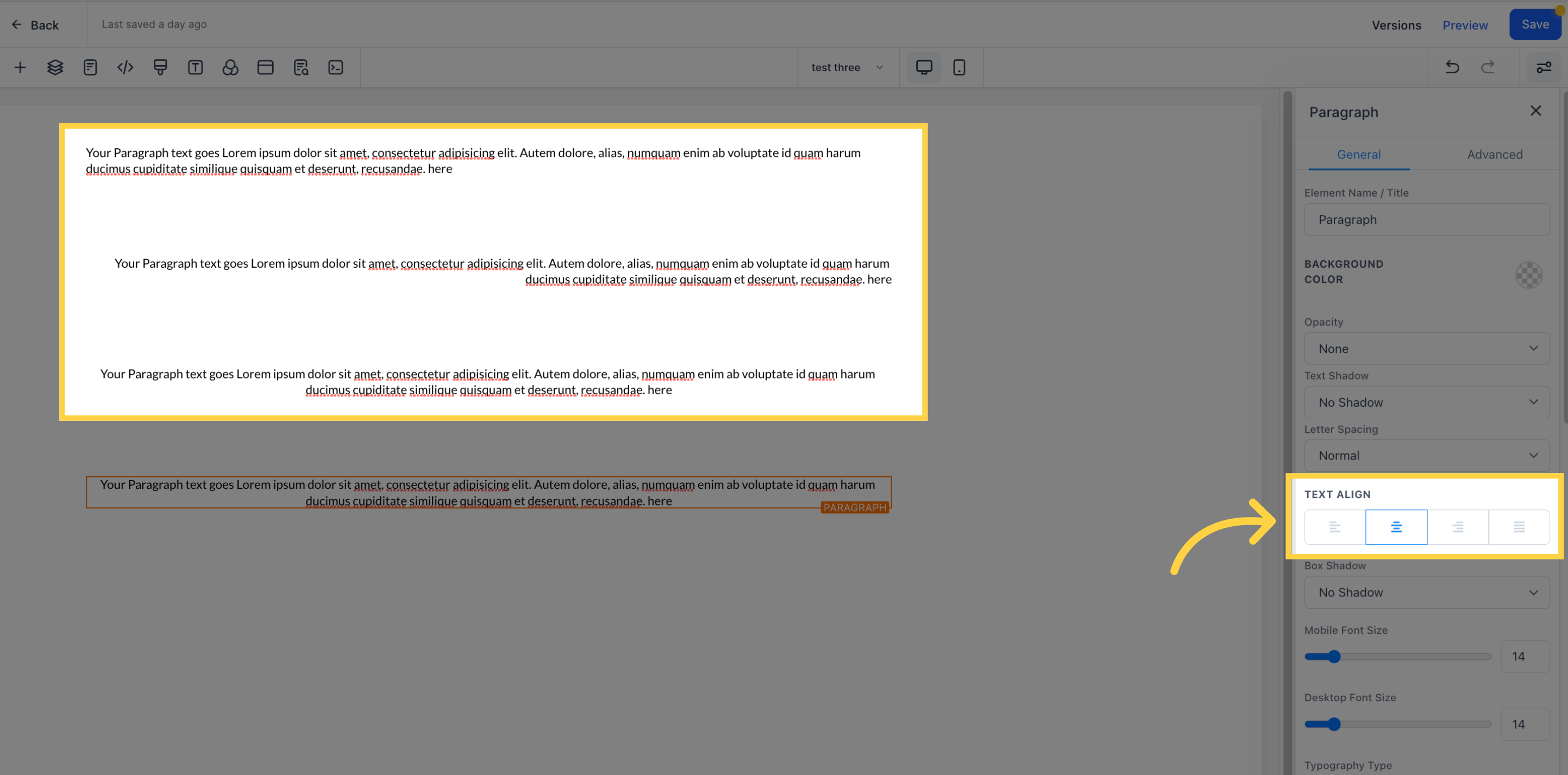
Task: Click the terminal prompt icon
Action: pyautogui.click(x=335, y=67)
